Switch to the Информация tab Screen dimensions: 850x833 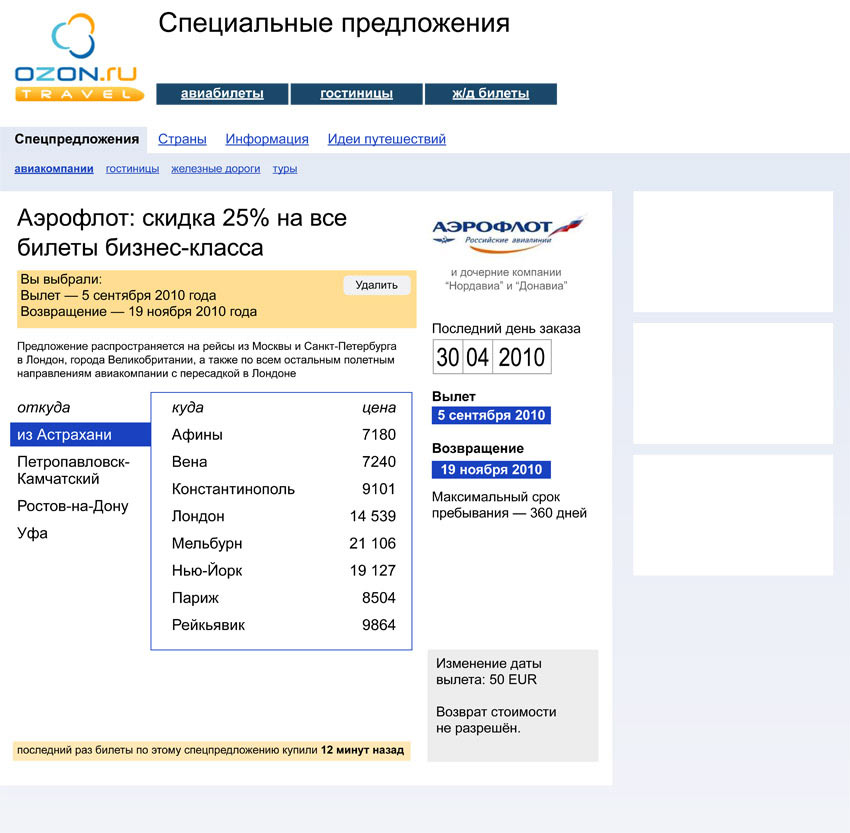pyautogui.click(x=267, y=139)
